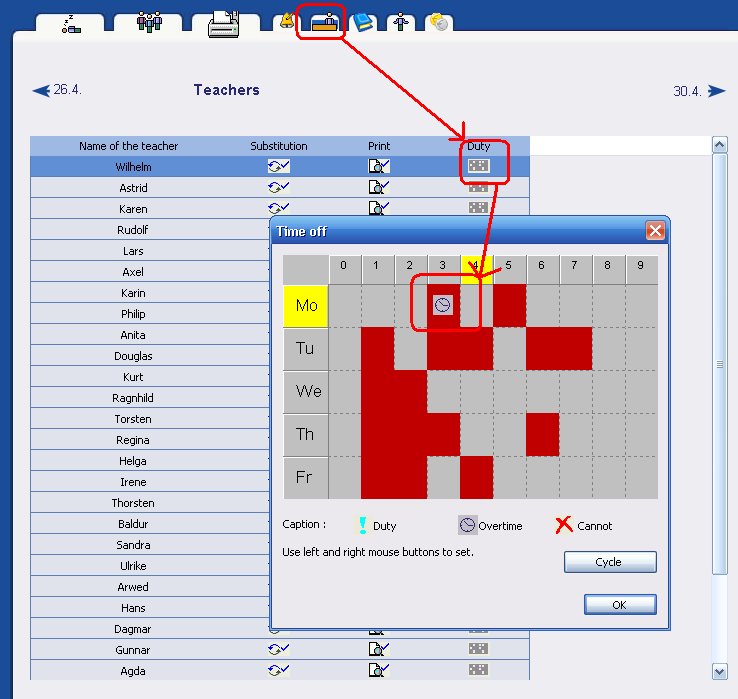Toggle Friday period 4 red cell

[476, 477]
